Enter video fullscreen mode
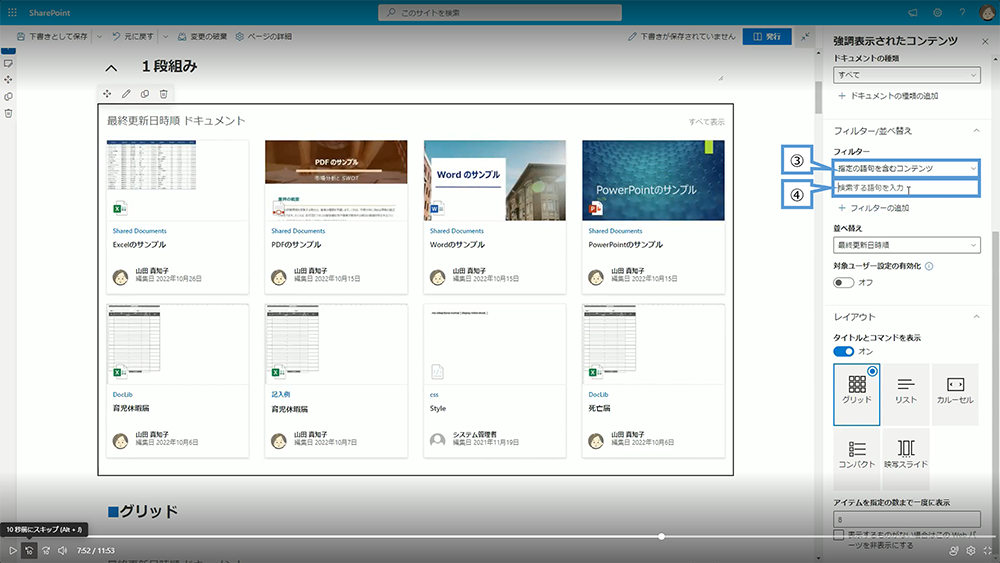 pos(988,550)
